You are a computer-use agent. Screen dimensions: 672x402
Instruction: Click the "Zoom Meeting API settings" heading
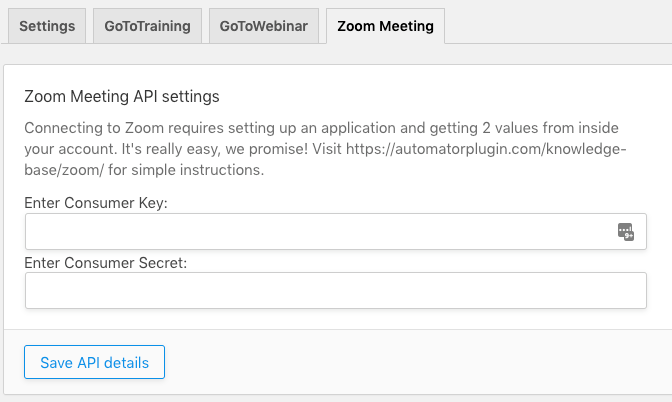(122, 96)
